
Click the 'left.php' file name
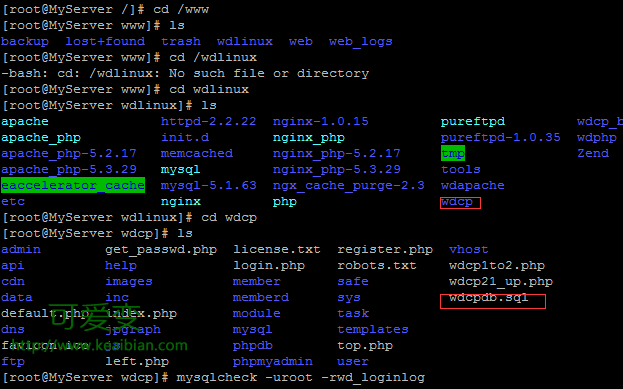point(137,362)
